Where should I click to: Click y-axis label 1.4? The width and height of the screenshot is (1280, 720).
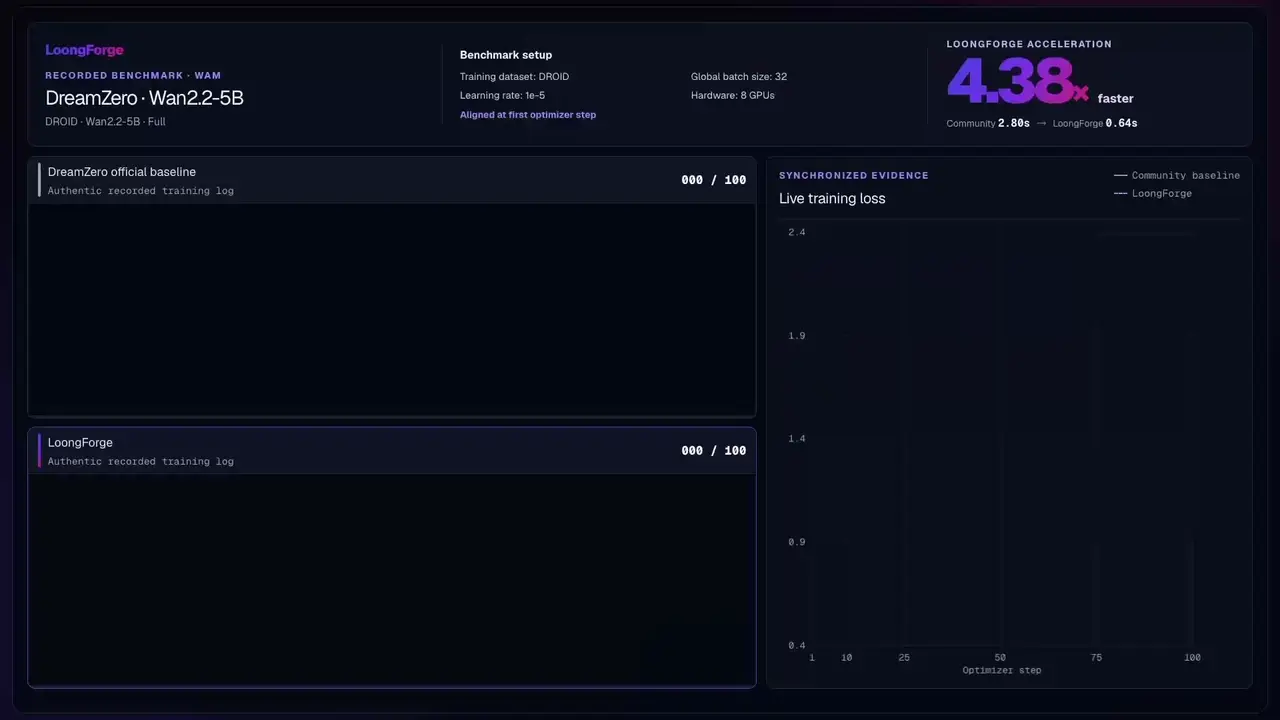tap(796, 439)
